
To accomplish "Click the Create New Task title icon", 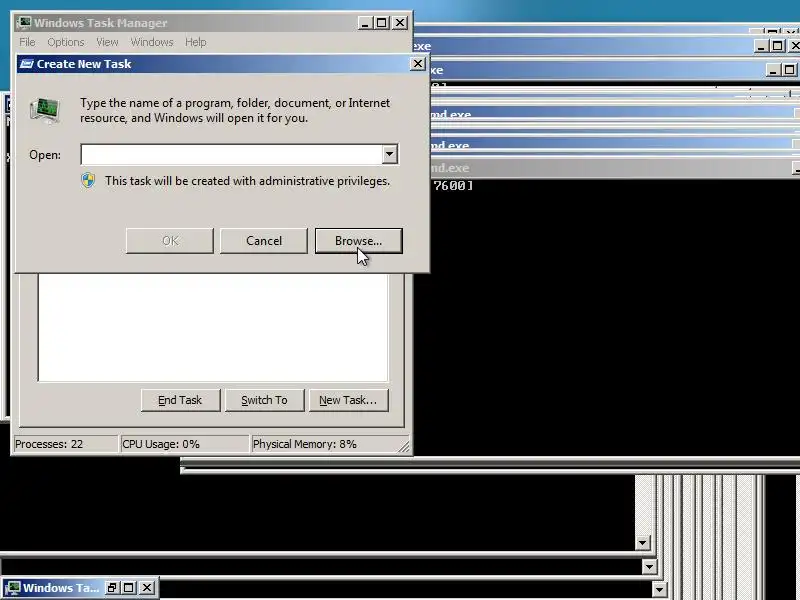I will 27,64.
